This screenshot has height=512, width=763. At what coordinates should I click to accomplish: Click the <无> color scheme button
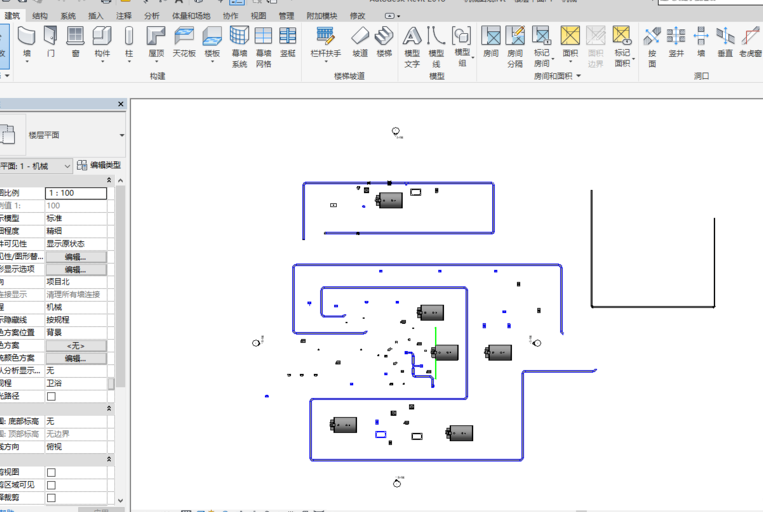[x=76, y=346]
